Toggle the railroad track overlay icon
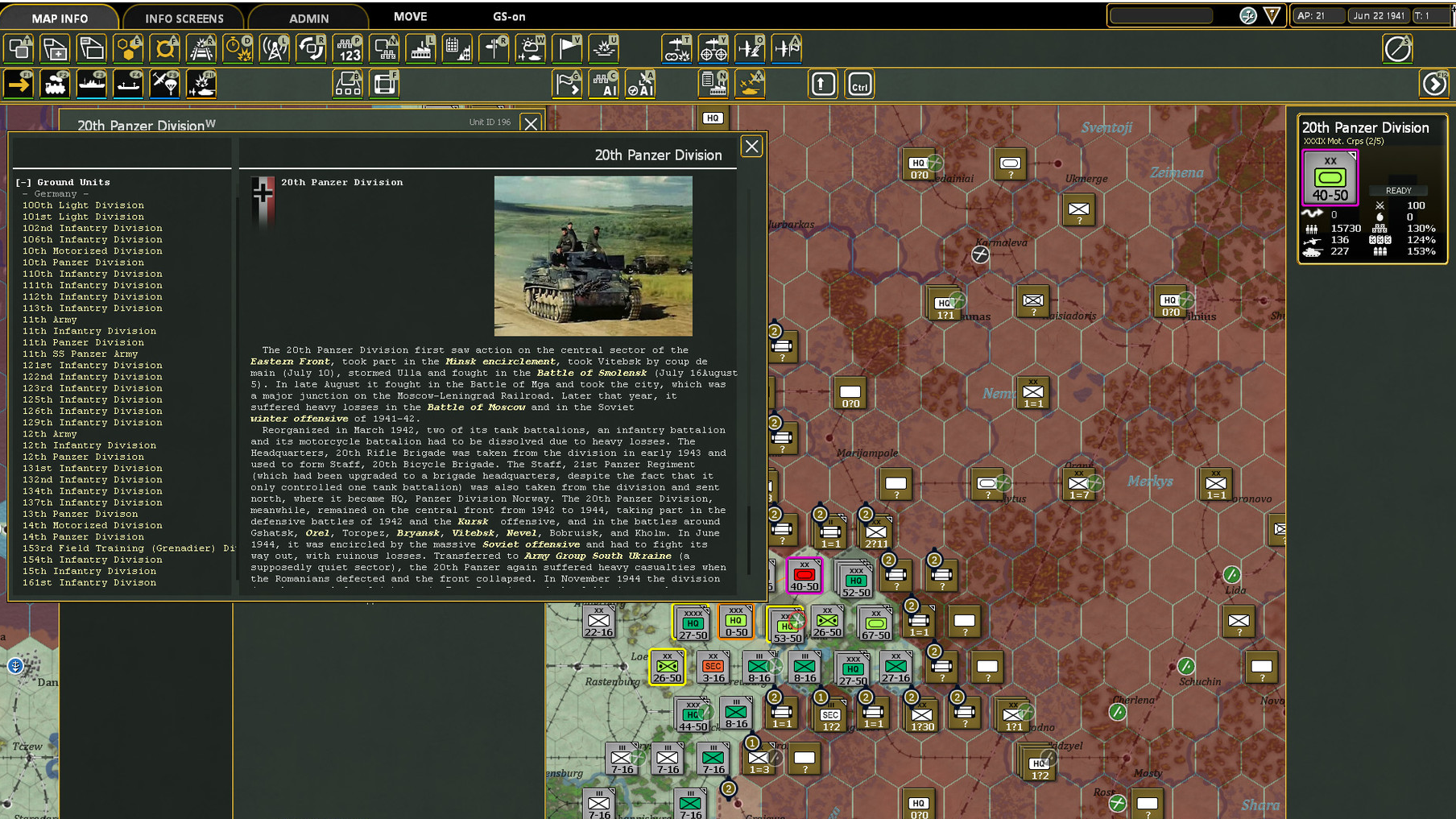 201,48
